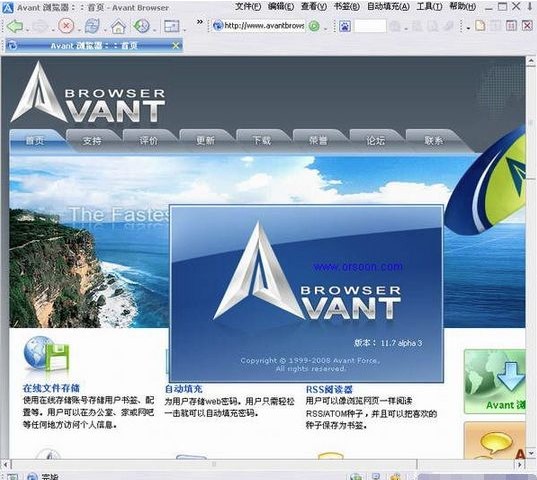537x480 pixels.
Task: Open the 文件(F) menu
Action: 248,7
